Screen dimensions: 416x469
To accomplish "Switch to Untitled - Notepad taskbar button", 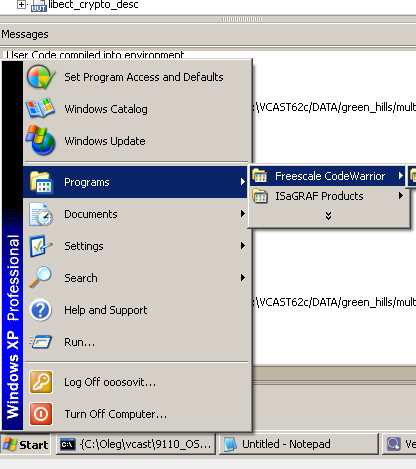I will click(299, 444).
